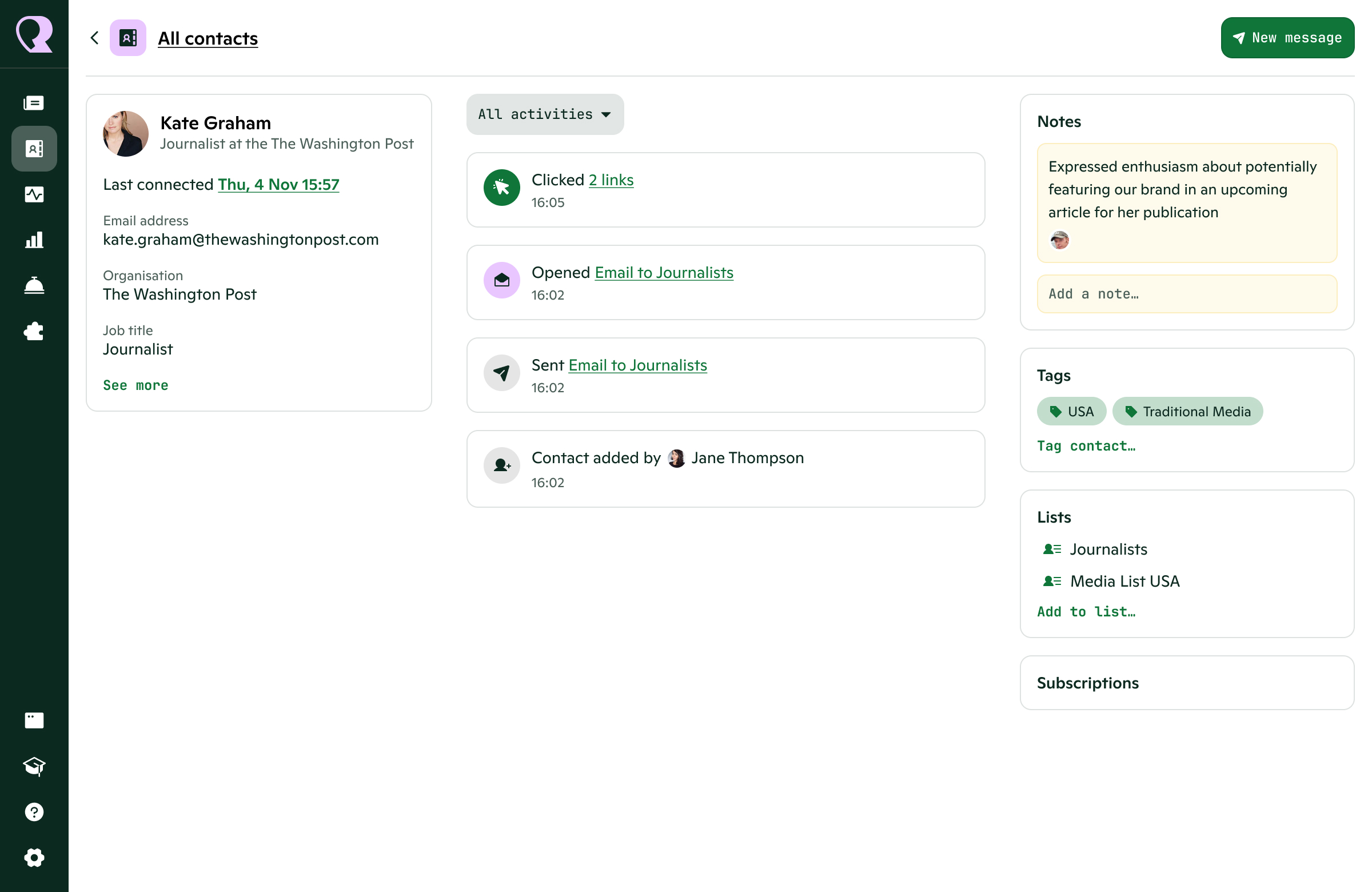Image resolution: width=1372 pixels, height=892 pixels.
Task: Click the back chevron arrow
Action: point(95,38)
